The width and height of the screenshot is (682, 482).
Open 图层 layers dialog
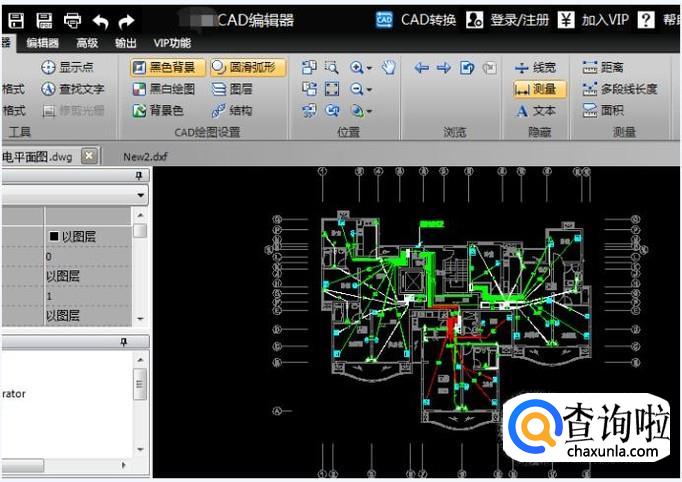pos(232,89)
